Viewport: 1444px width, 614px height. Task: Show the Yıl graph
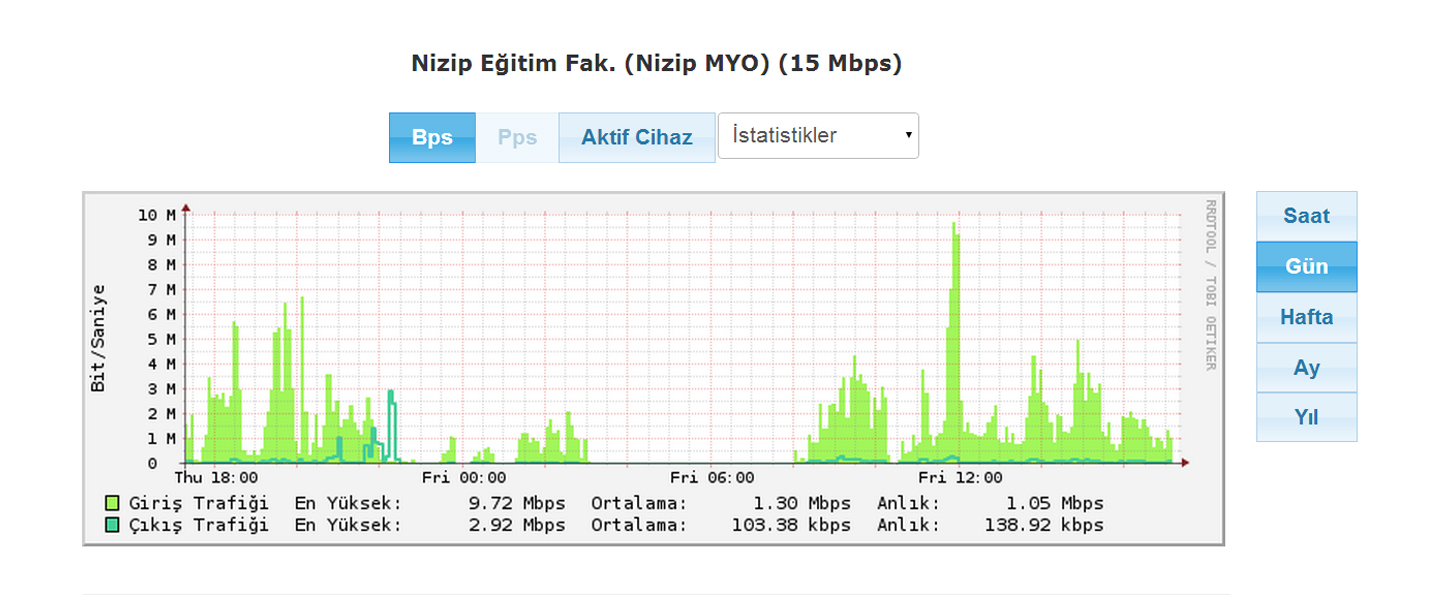[x=1306, y=417]
